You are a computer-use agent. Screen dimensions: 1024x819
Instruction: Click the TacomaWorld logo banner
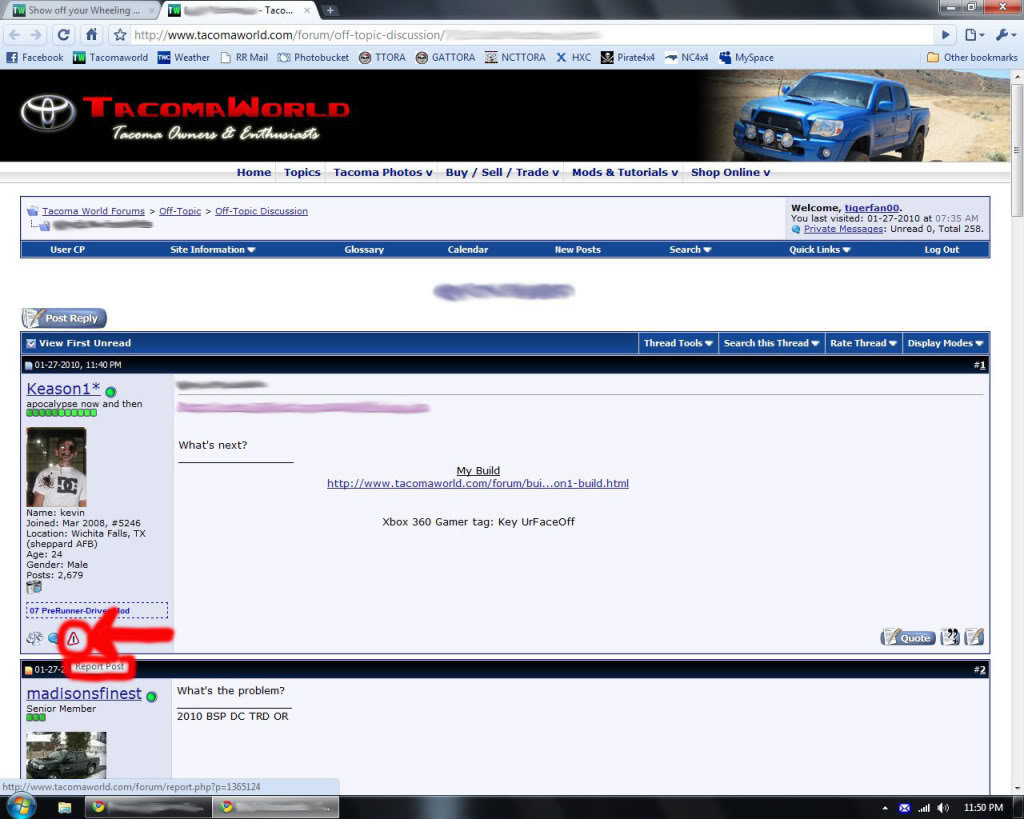pos(185,116)
